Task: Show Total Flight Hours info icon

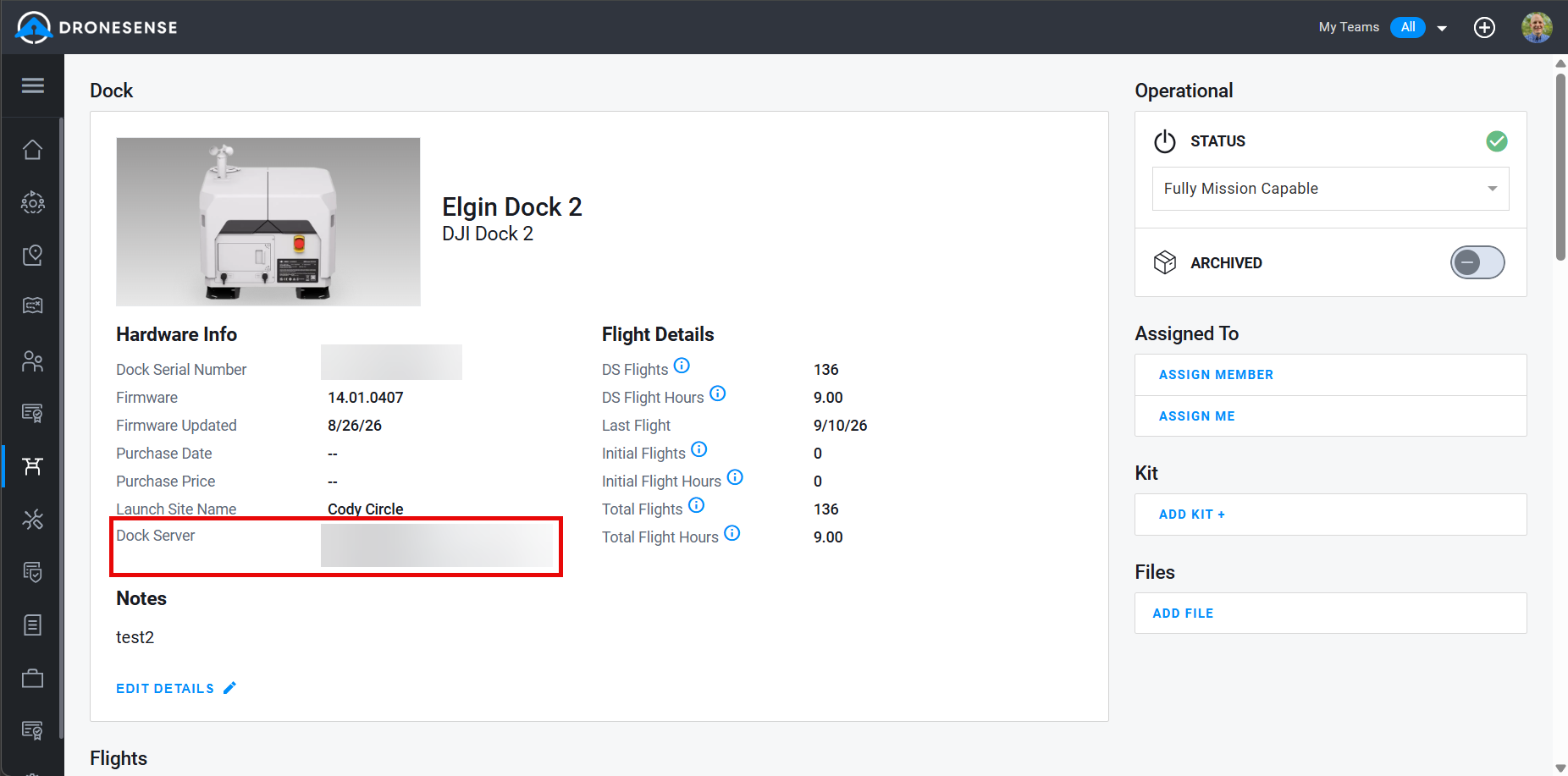Action: pos(732,533)
